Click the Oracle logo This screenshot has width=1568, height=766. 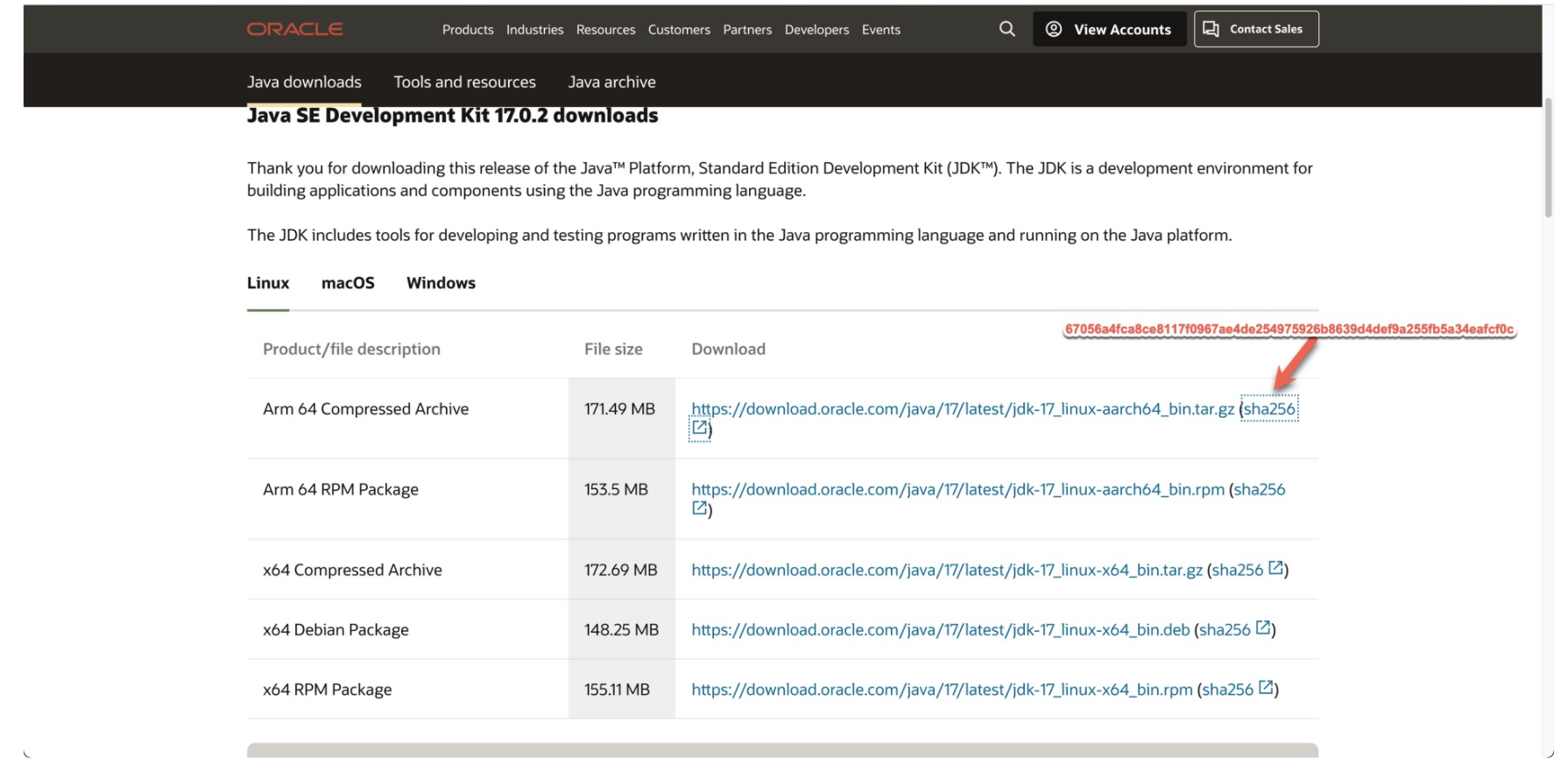[294, 29]
